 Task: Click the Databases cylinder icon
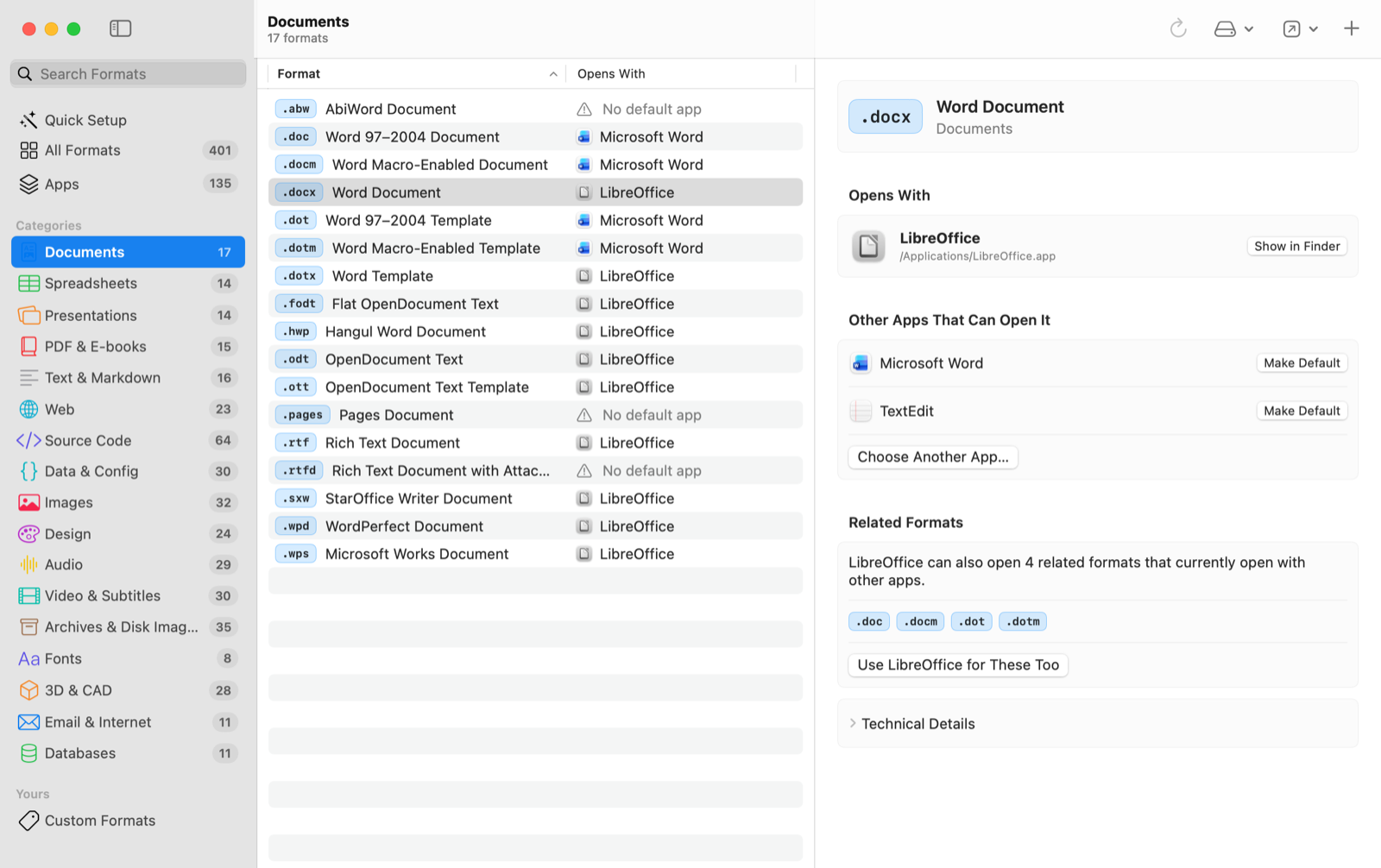pyautogui.click(x=28, y=753)
